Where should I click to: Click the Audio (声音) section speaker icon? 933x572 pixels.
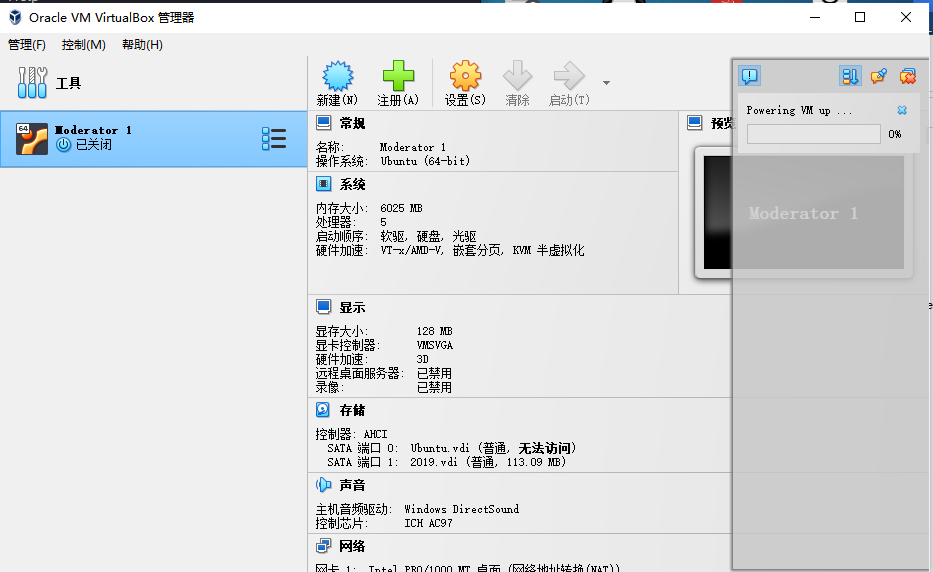click(x=324, y=485)
